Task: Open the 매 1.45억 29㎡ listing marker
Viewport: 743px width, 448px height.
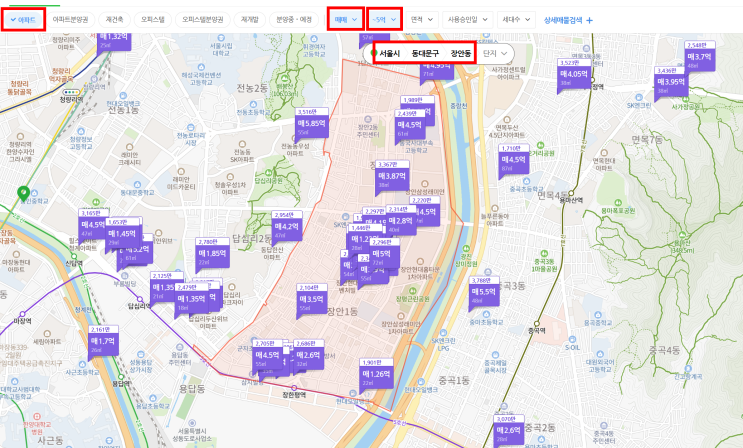Action: click(121, 233)
